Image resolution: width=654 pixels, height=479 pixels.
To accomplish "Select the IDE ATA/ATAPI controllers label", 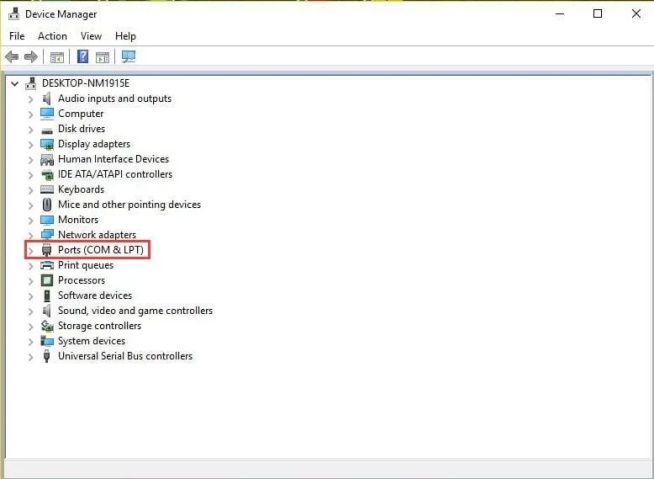I will tap(115, 174).
